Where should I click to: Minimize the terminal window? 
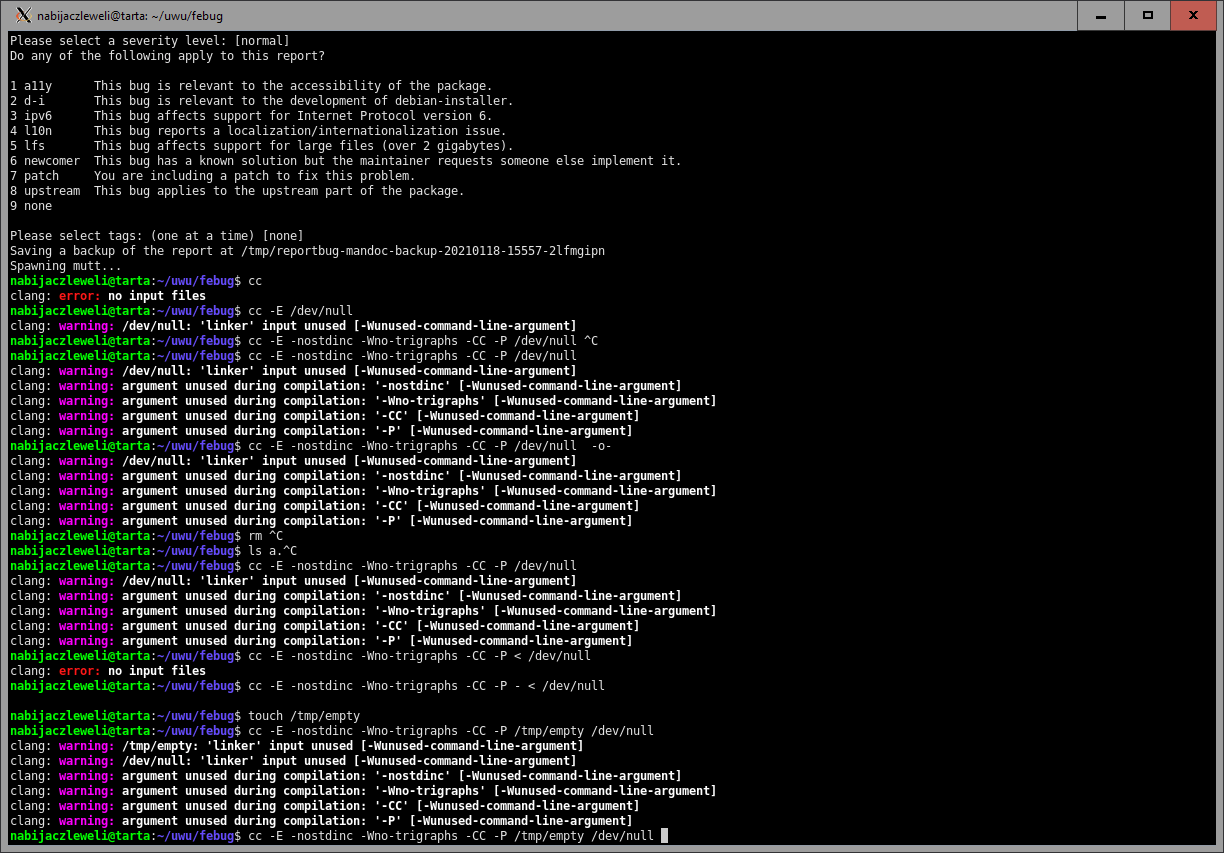pyautogui.click(x=1101, y=15)
